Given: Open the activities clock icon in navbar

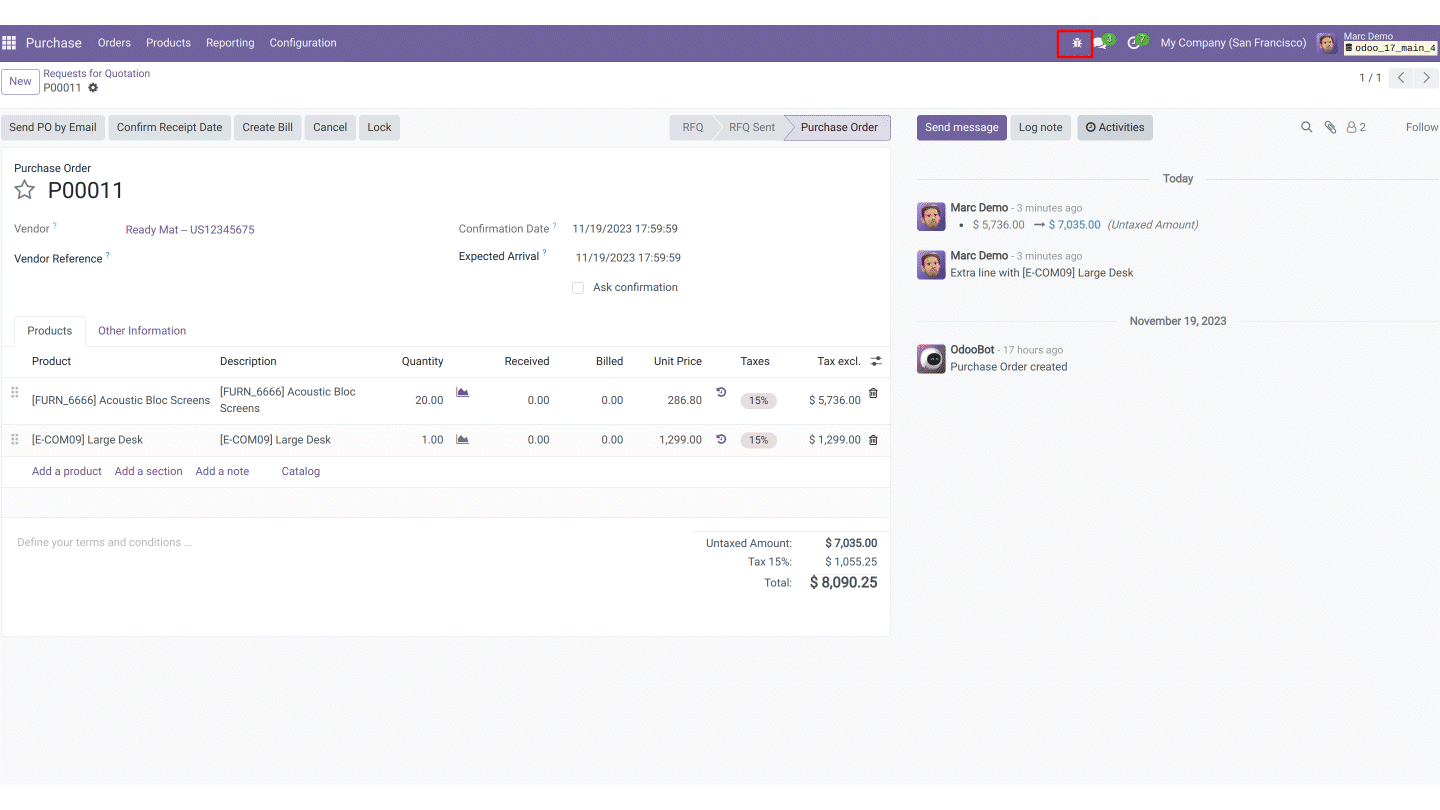Looking at the screenshot, I should click(1134, 43).
